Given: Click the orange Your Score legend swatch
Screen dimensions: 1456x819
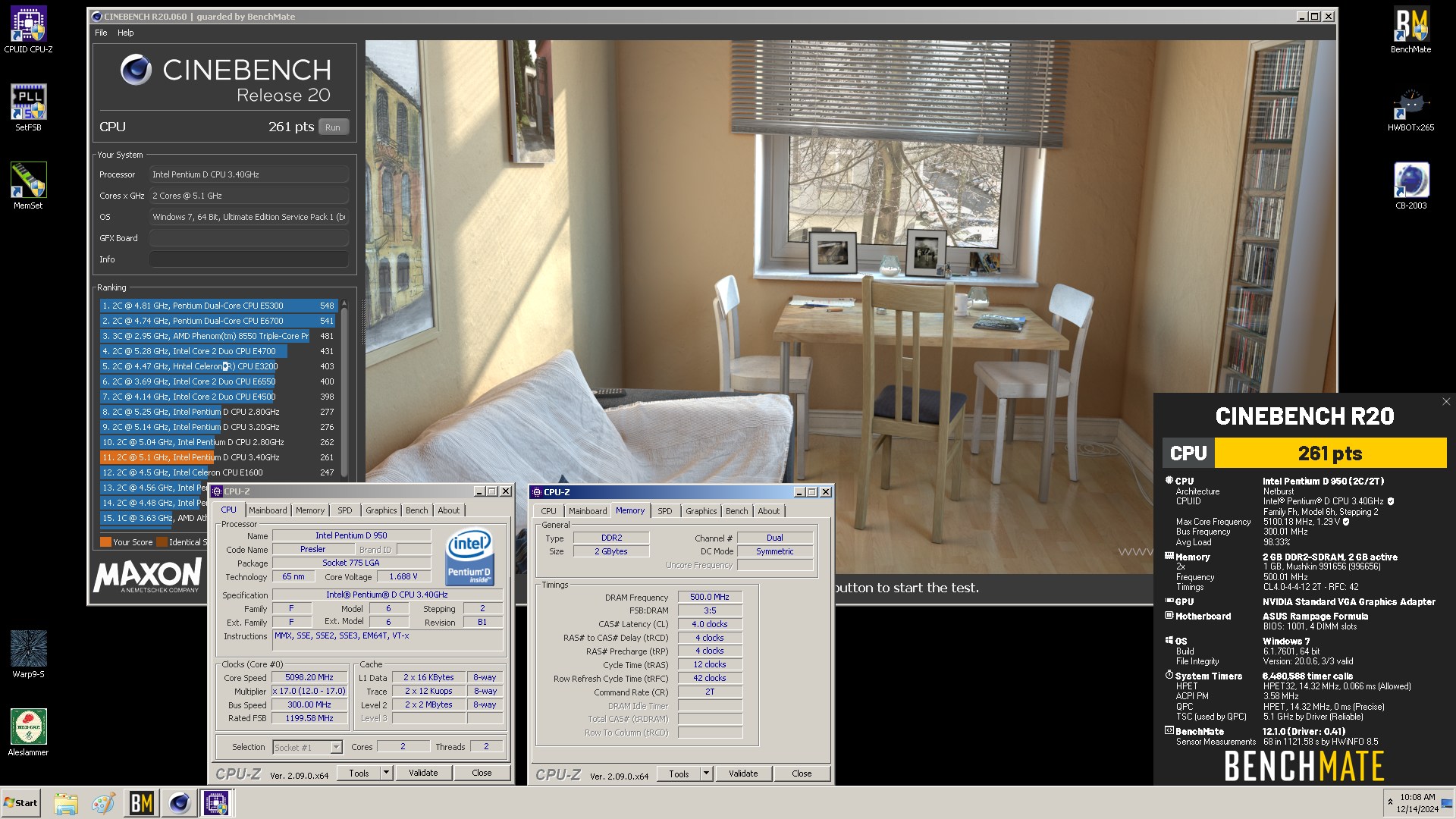Looking at the screenshot, I should 105,542.
